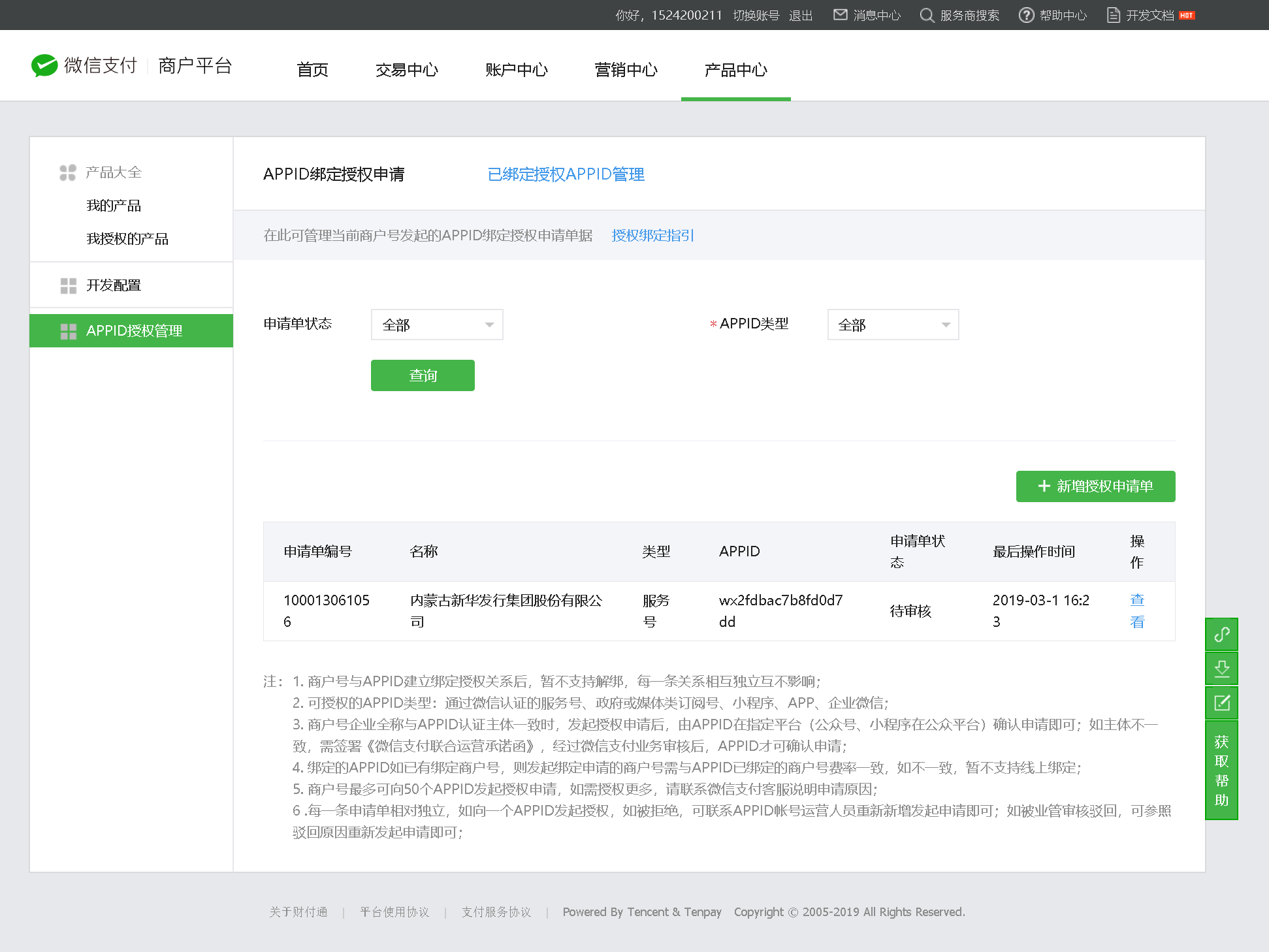Click the download icon on right sidebar
This screenshot has width=1269, height=952.
point(1221,669)
